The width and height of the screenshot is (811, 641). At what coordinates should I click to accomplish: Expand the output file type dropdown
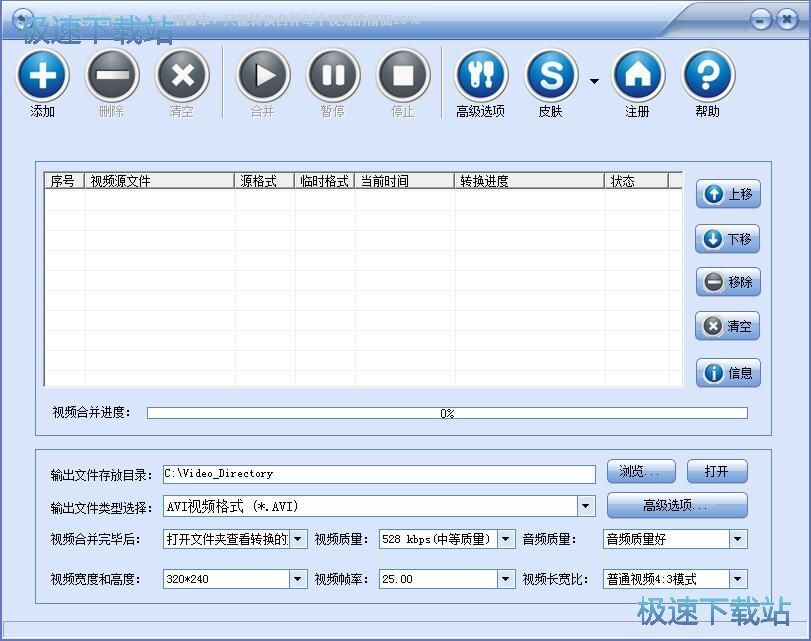[586, 506]
